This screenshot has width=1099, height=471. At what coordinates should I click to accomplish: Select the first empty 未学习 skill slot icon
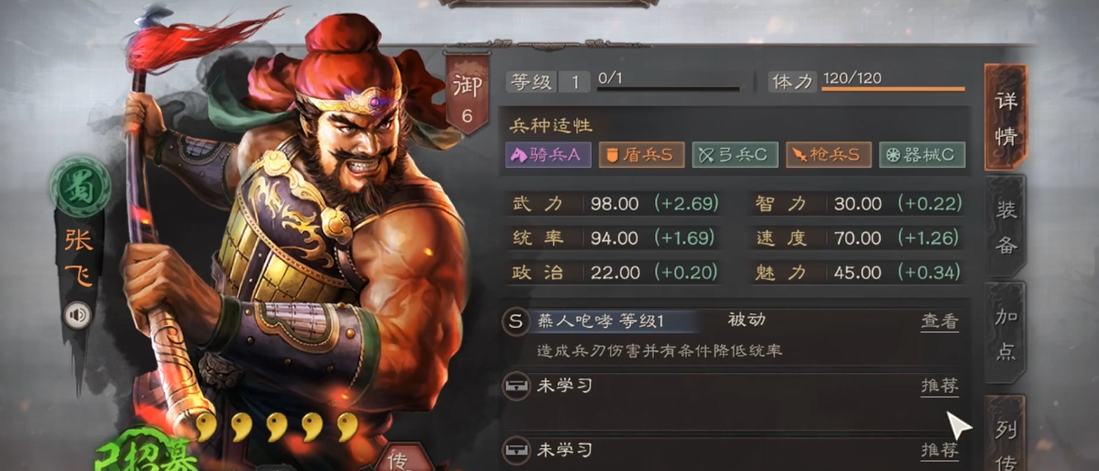(x=516, y=385)
